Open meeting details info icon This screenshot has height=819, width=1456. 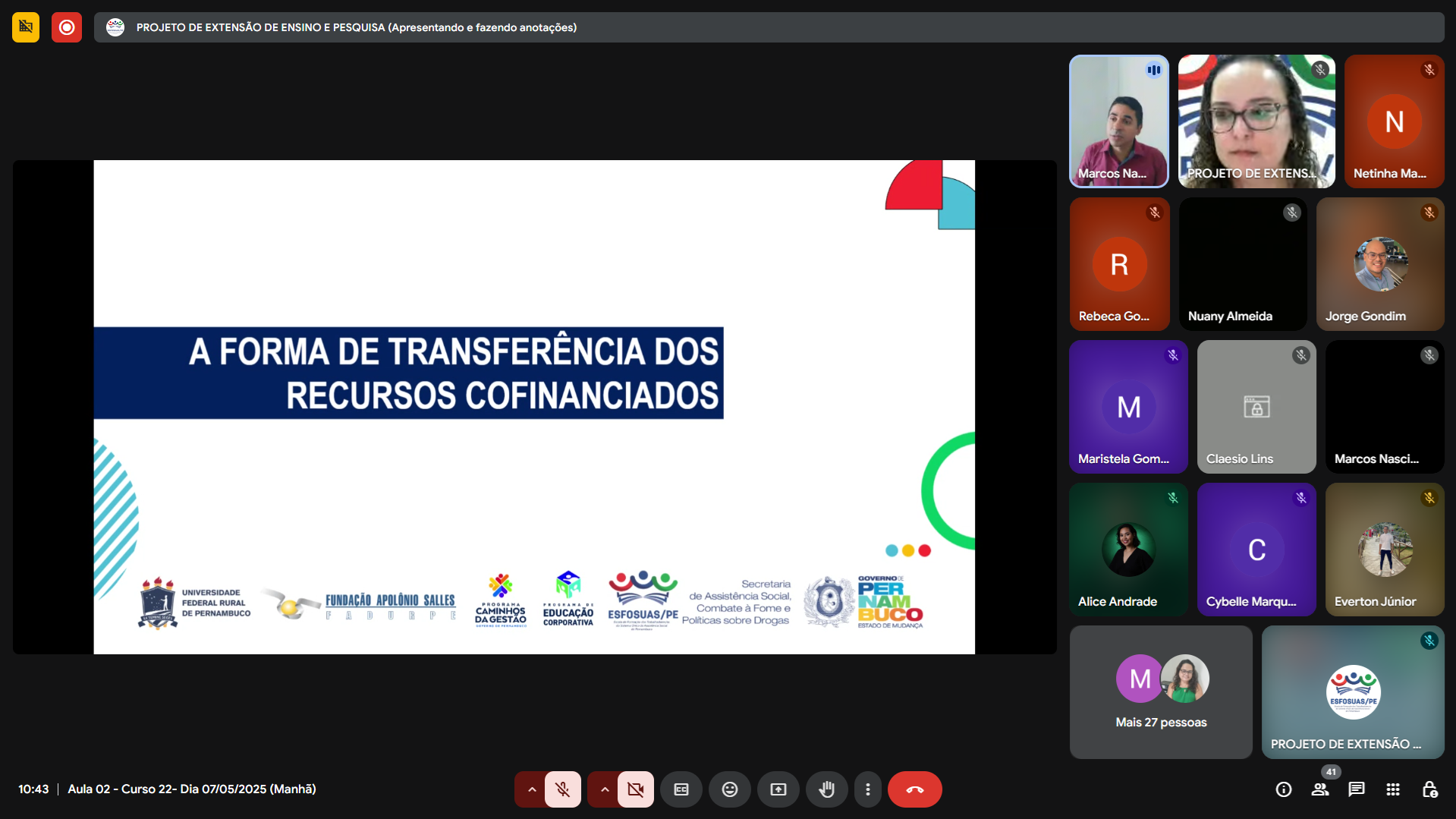click(1283, 789)
